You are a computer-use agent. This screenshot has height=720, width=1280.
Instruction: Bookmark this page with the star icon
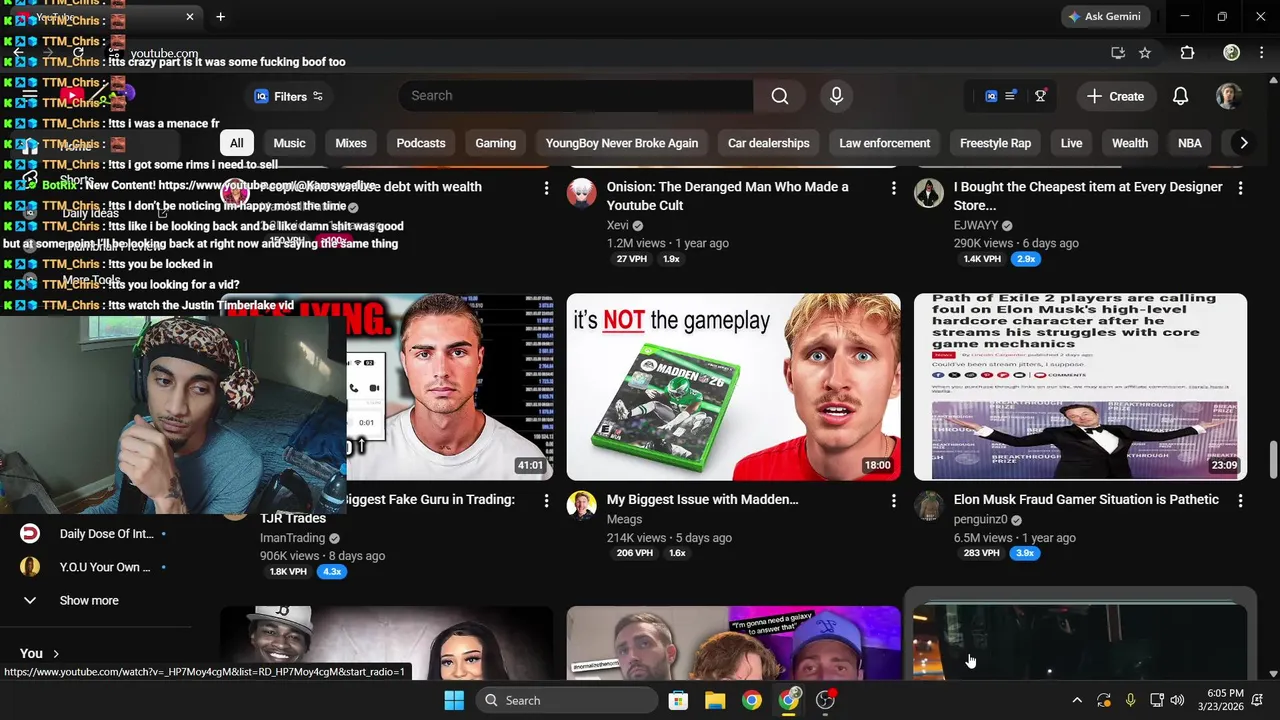pyautogui.click(x=1145, y=53)
